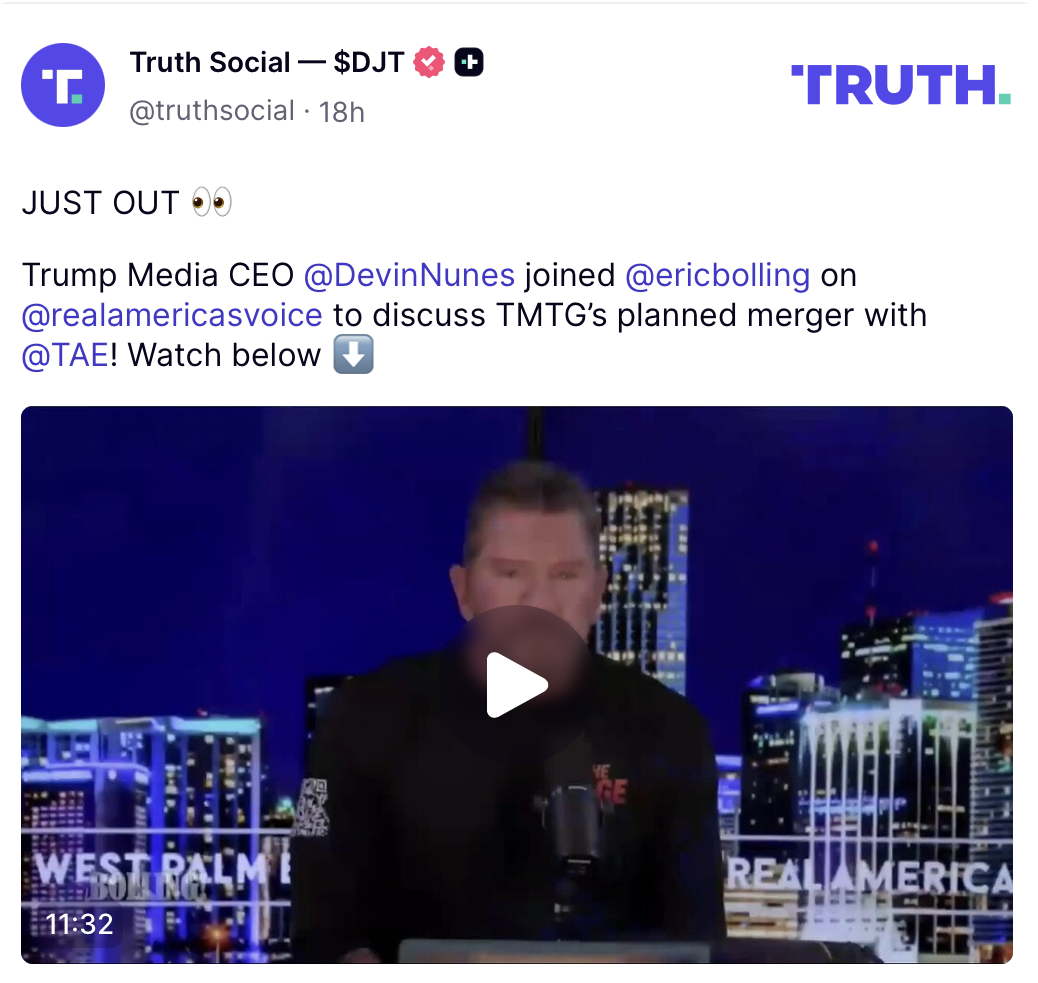Viewport: 1038px width, 983px height.
Task: Click the JUST OUT post text
Action: point(100,203)
